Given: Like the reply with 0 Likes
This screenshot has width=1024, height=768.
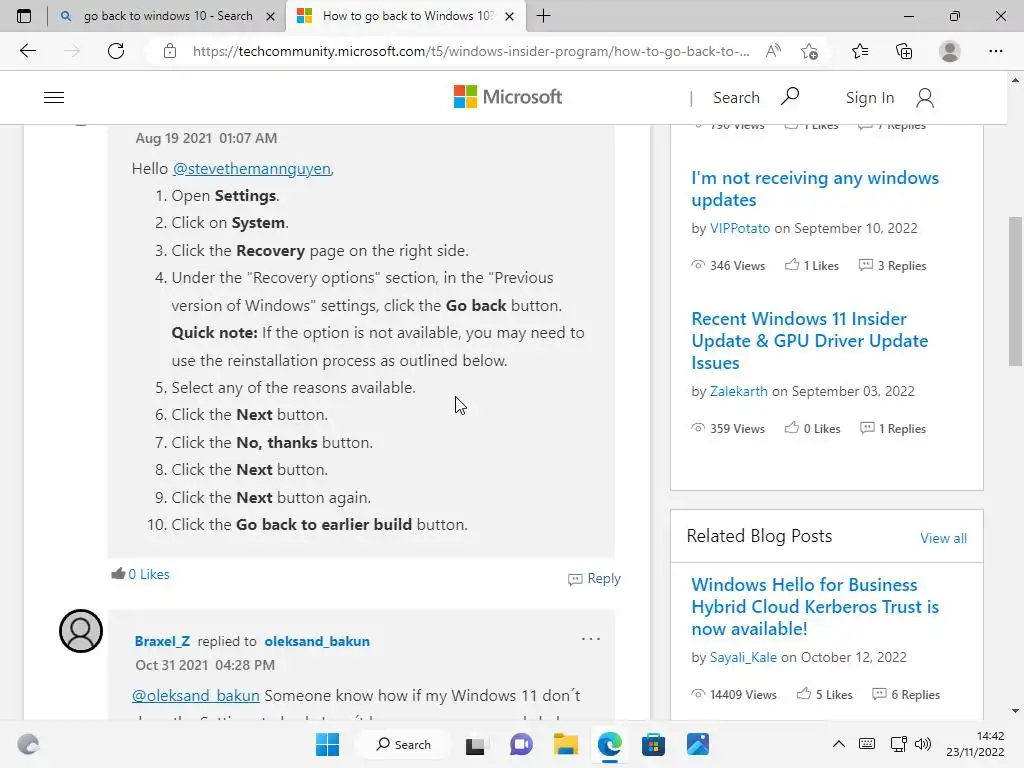Looking at the screenshot, I should [x=119, y=574].
